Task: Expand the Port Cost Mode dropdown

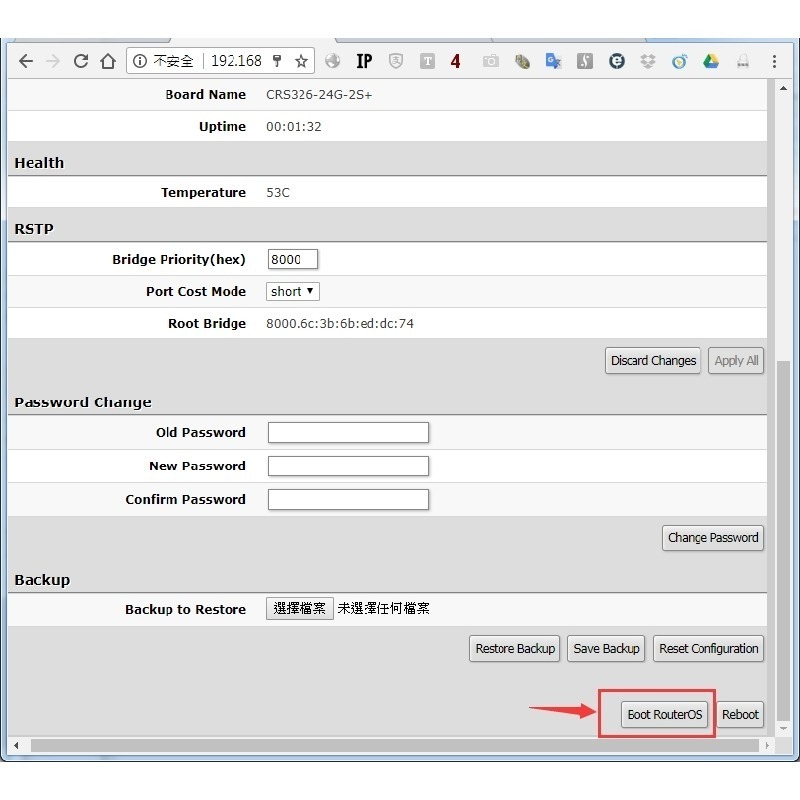Action: pyautogui.click(x=293, y=291)
